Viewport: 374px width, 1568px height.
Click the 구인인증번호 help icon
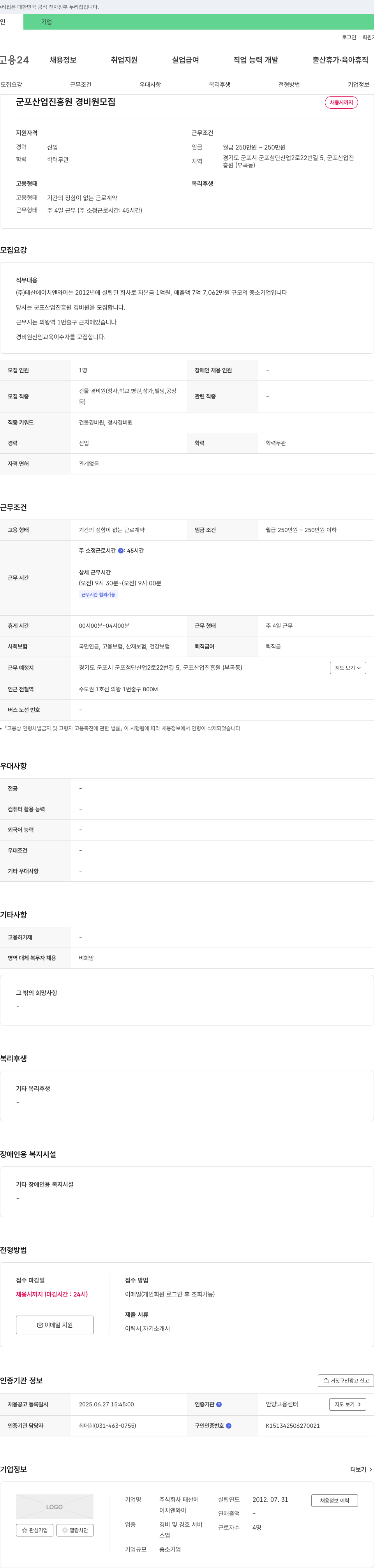[228, 1426]
